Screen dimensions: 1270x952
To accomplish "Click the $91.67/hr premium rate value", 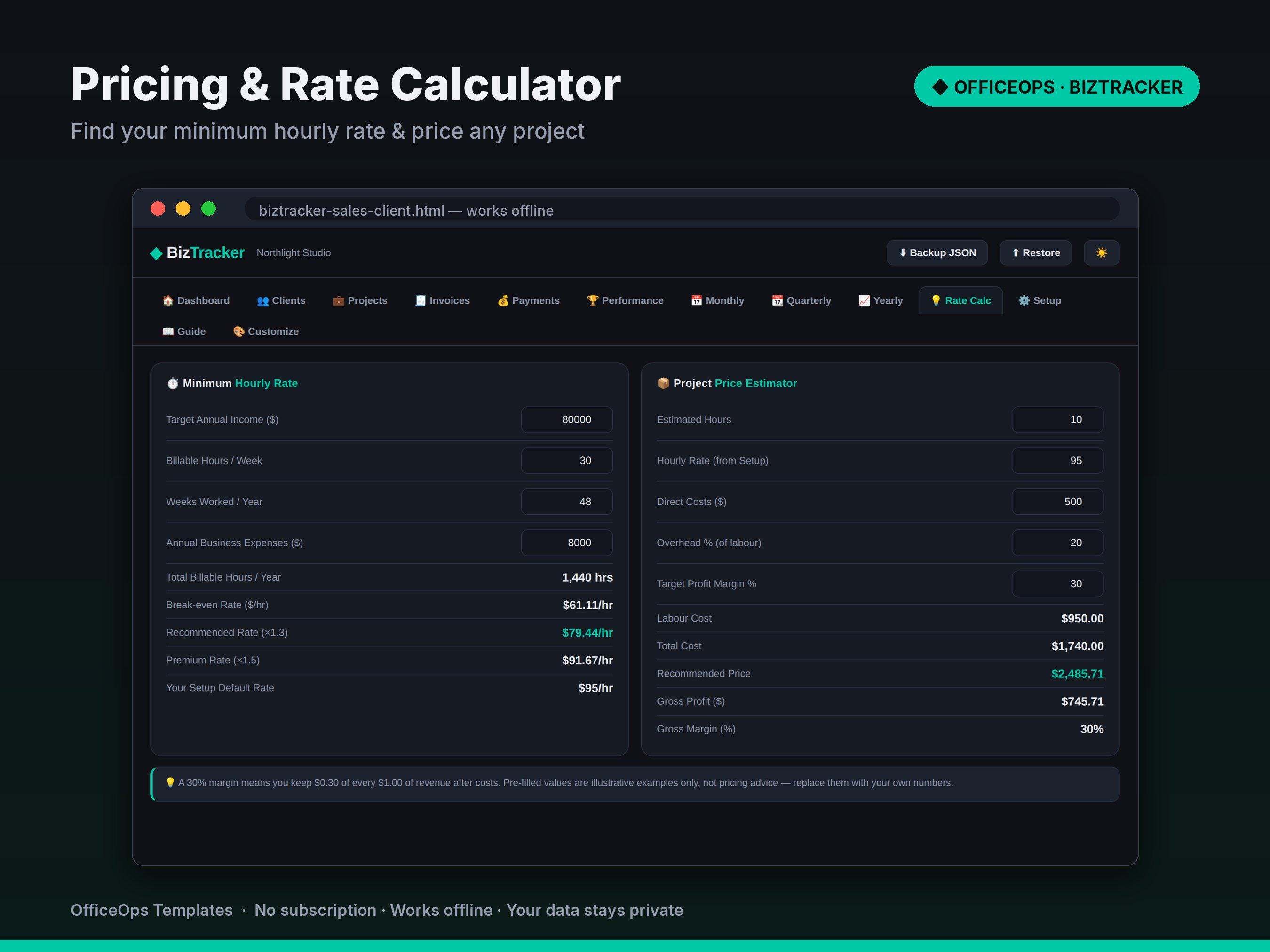I will click(x=587, y=661).
